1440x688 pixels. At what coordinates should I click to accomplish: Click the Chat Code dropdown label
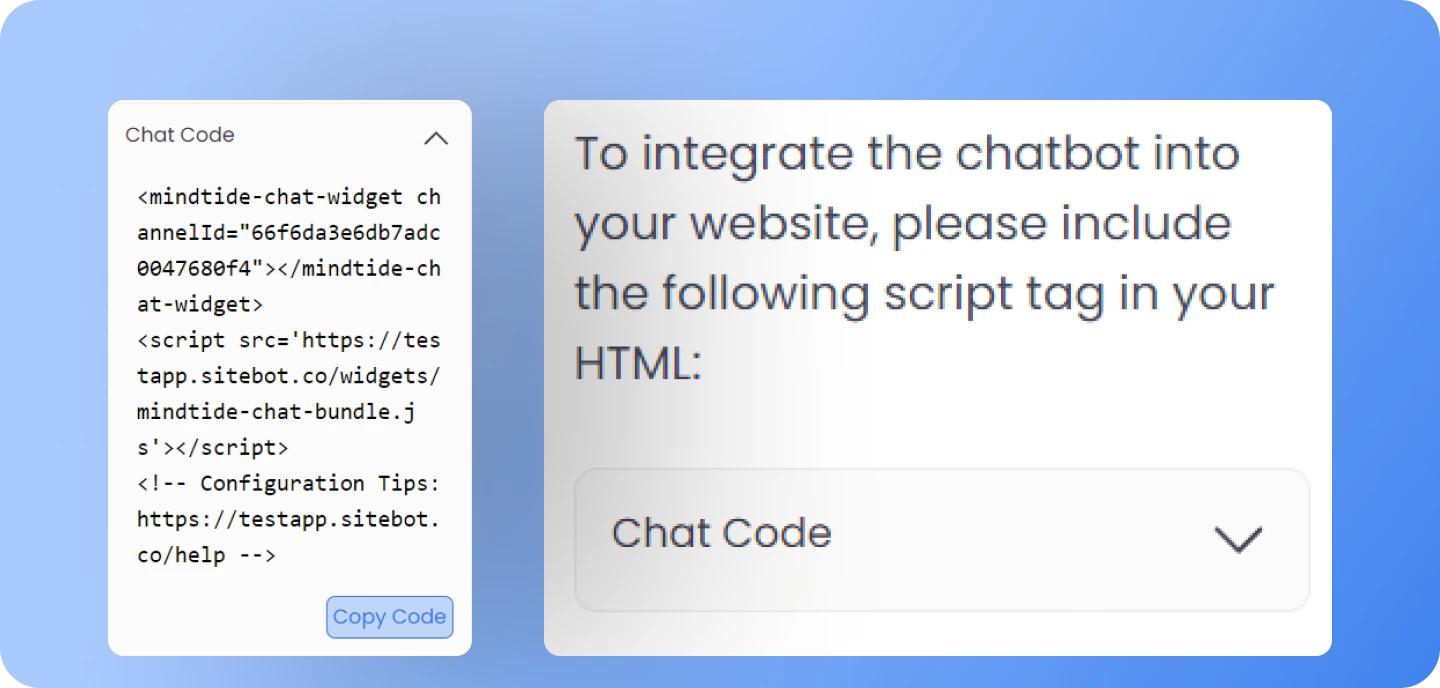(722, 533)
